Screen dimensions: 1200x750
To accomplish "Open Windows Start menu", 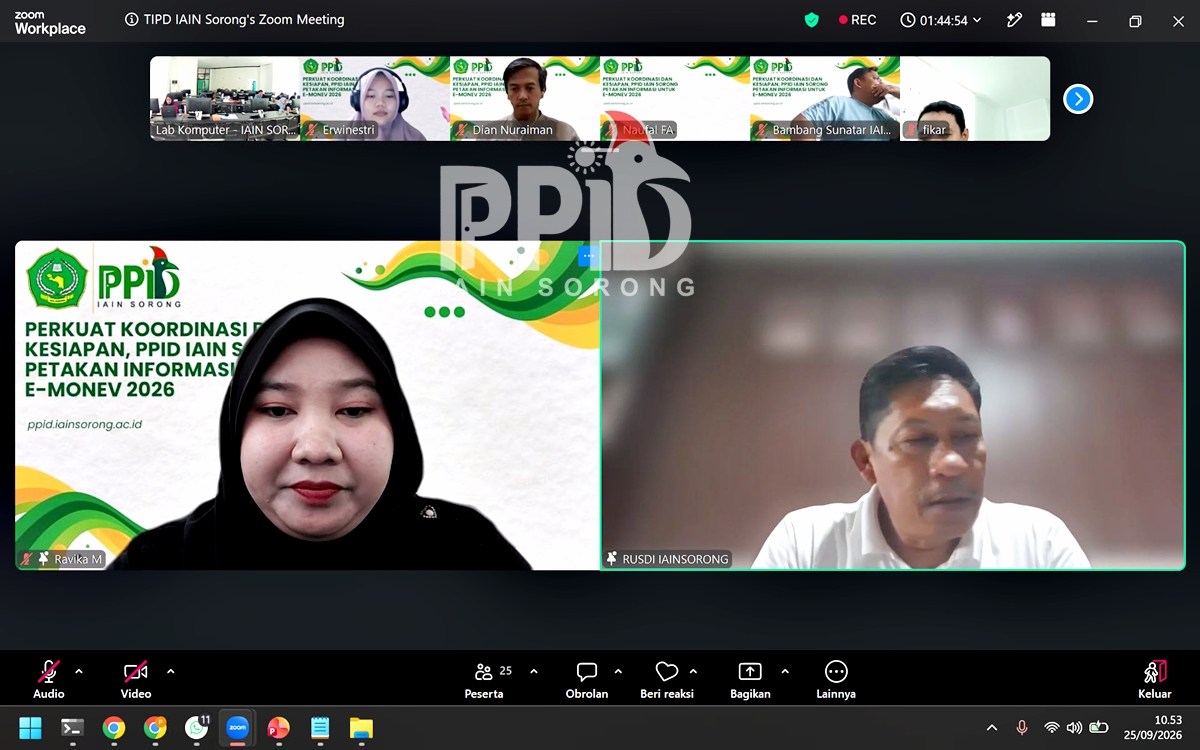I will pos(30,728).
